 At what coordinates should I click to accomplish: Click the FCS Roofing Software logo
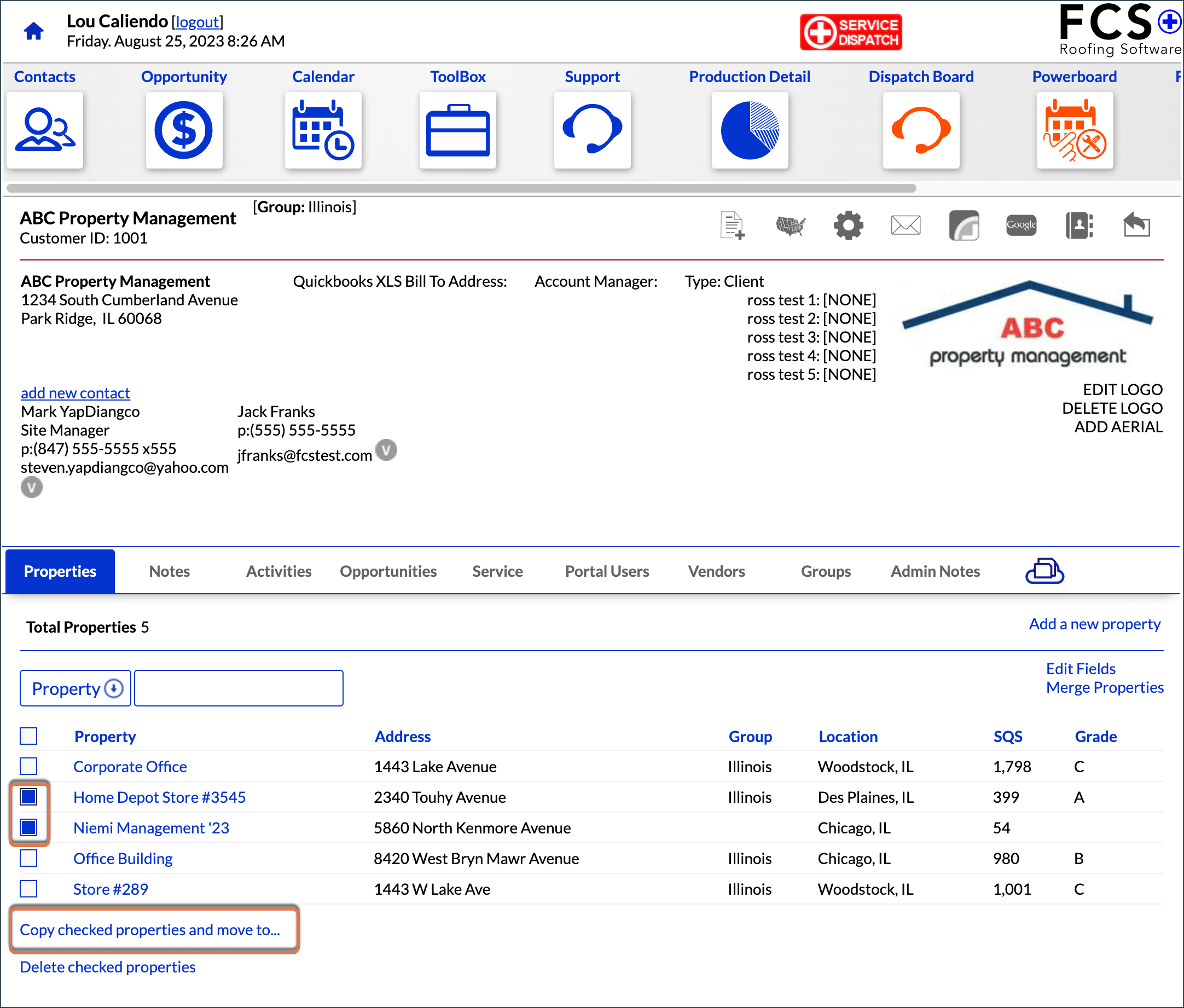click(x=1120, y=30)
